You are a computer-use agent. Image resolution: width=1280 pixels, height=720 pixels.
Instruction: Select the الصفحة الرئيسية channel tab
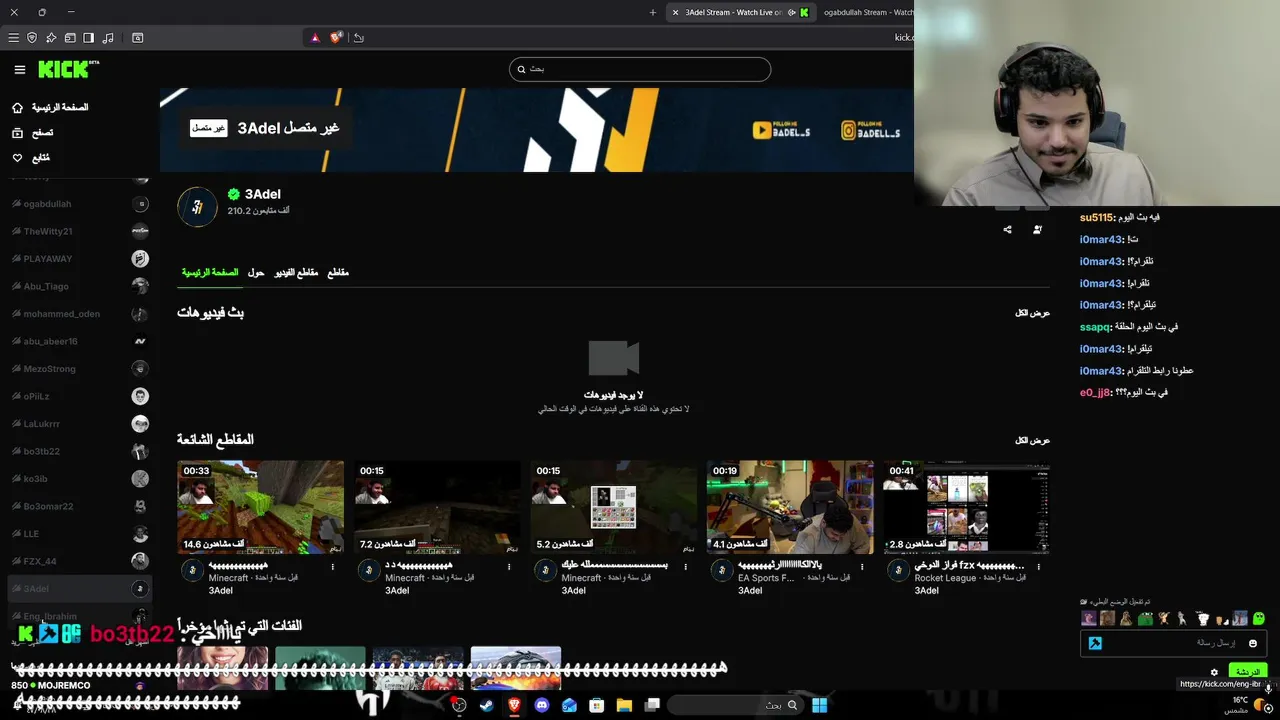(x=209, y=272)
